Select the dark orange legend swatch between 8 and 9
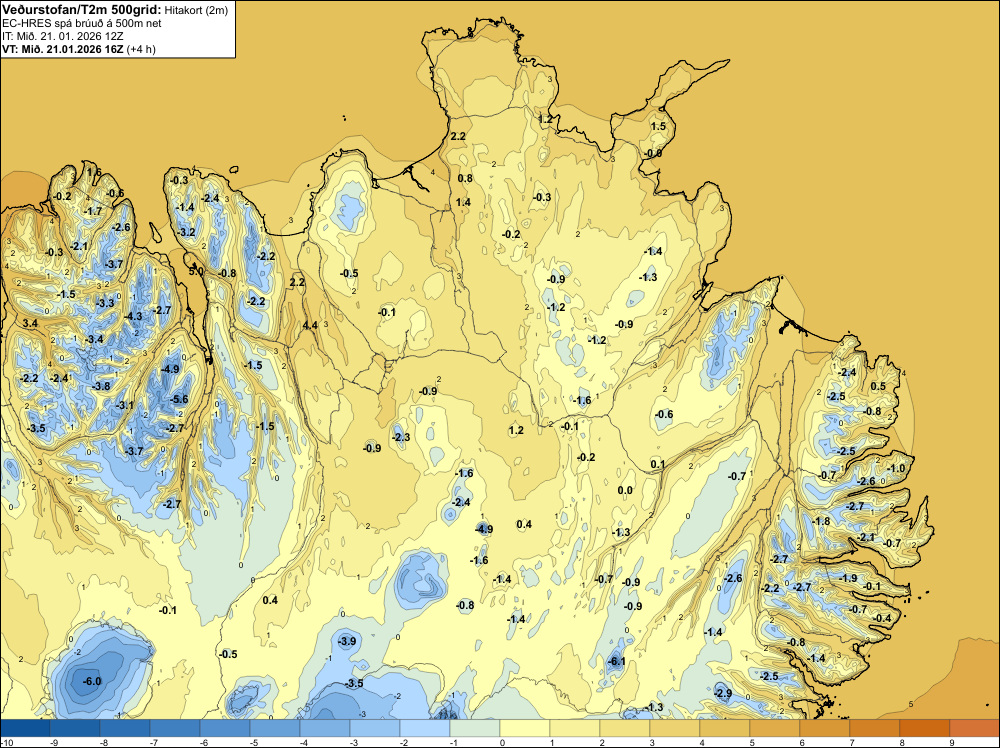1000x748 pixels. [x=925, y=728]
